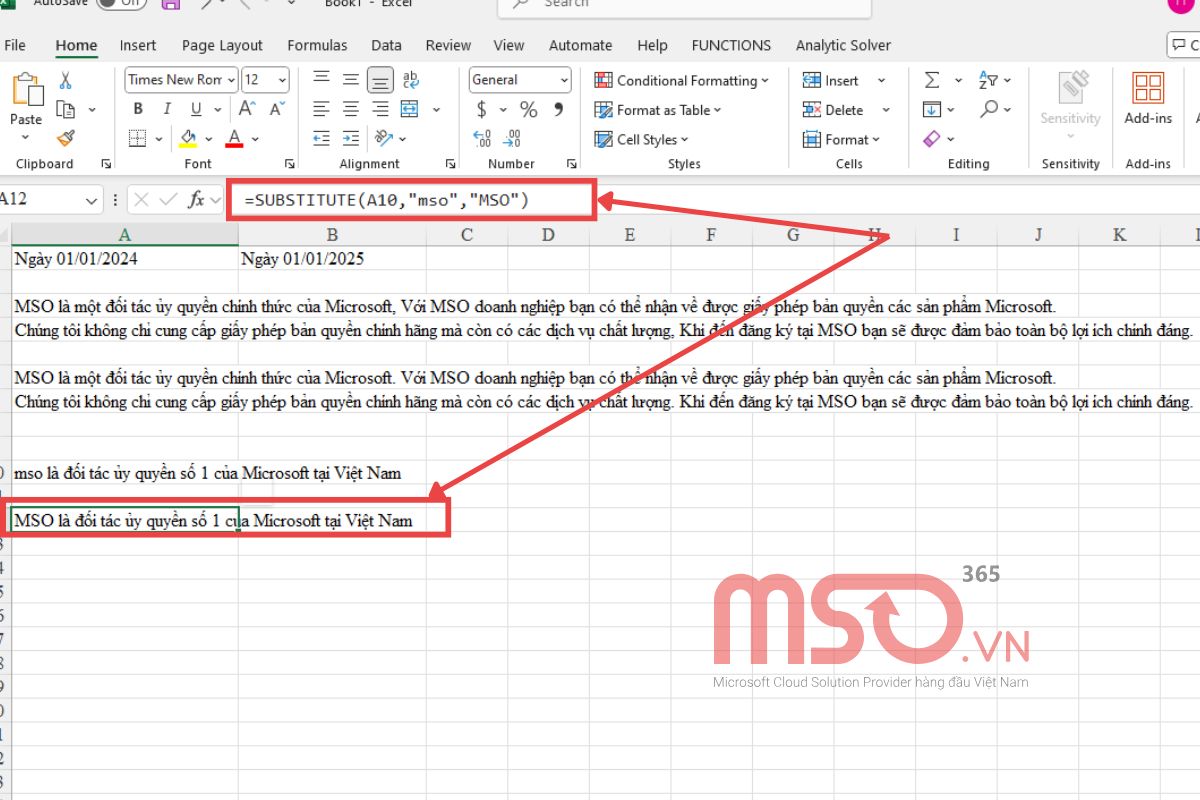This screenshot has height=800, width=1200.
Task: Open the Add-ins button
Action: (x=1148, y=98)
